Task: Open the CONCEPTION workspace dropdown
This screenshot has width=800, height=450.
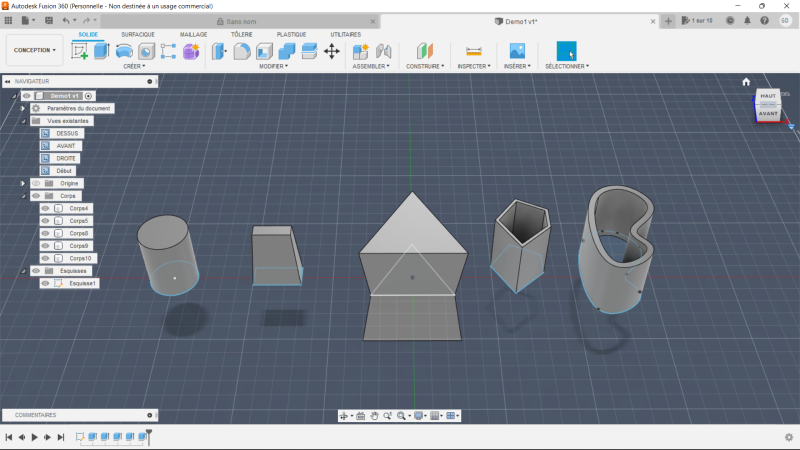Action: [35, 50]
